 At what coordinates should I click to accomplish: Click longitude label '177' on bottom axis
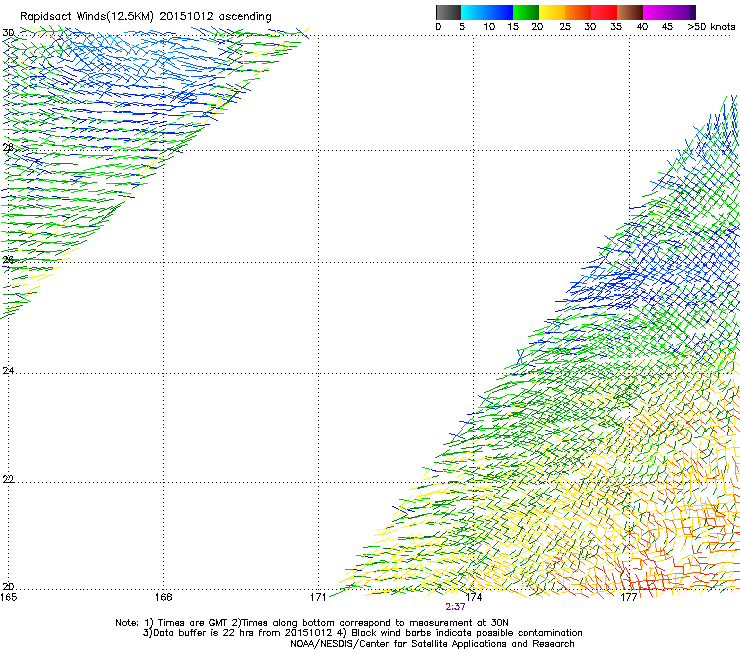(629, 597)
